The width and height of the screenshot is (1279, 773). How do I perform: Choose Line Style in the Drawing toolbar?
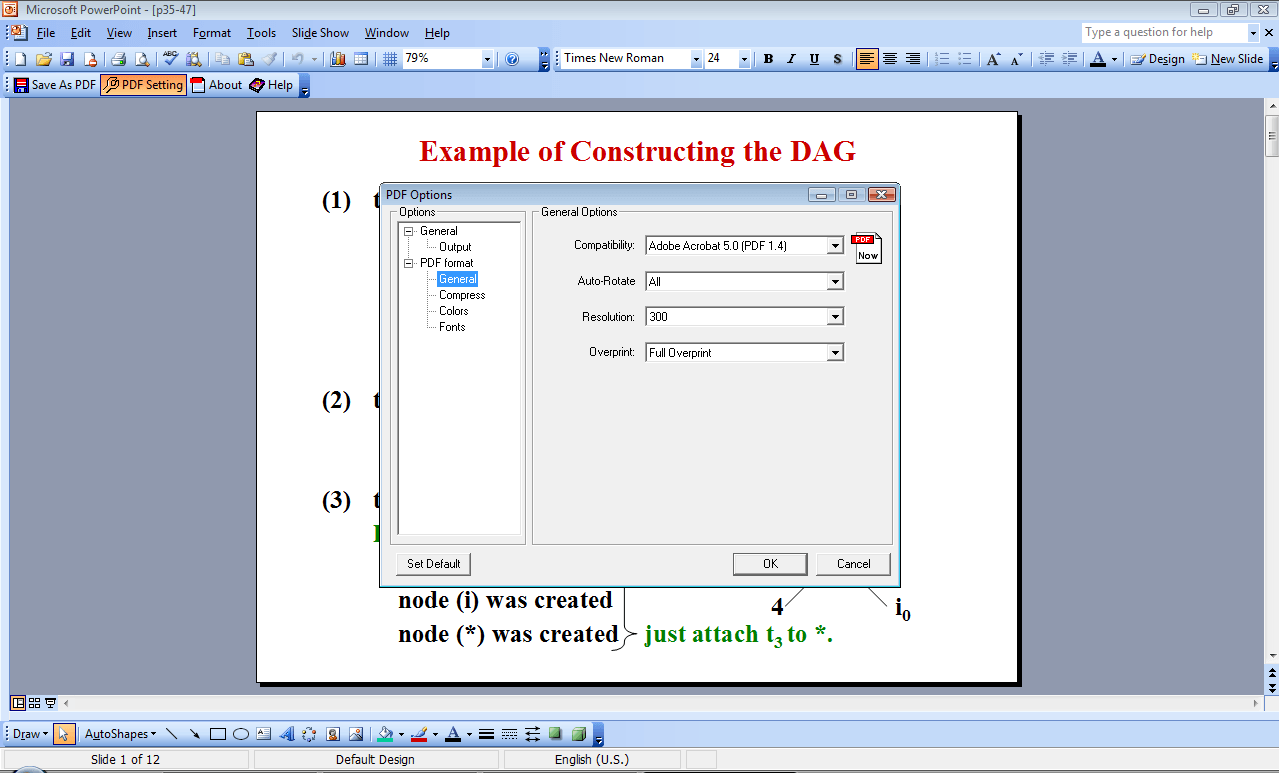pos(487,734)
